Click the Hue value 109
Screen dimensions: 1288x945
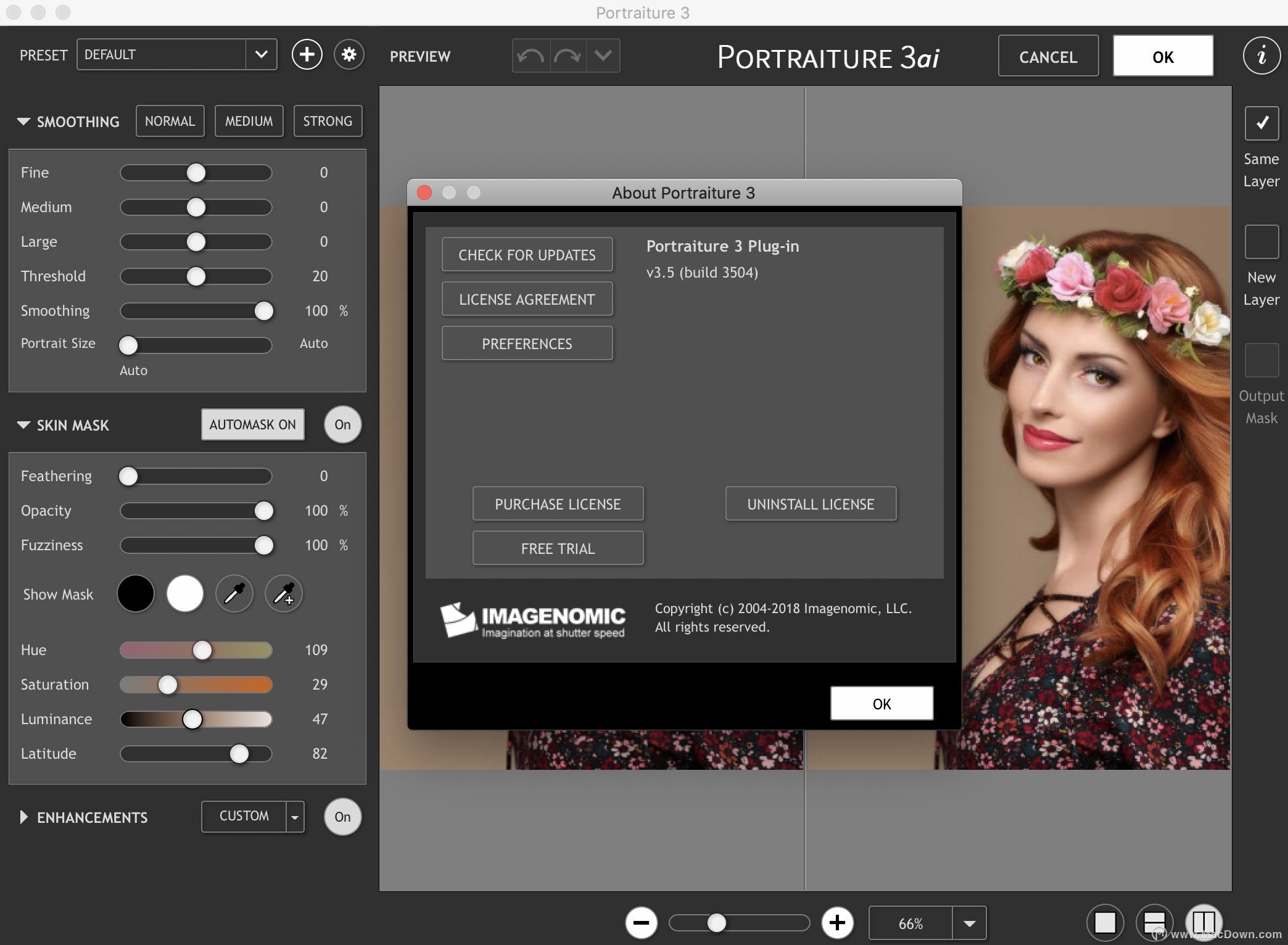tap(316, 650)
